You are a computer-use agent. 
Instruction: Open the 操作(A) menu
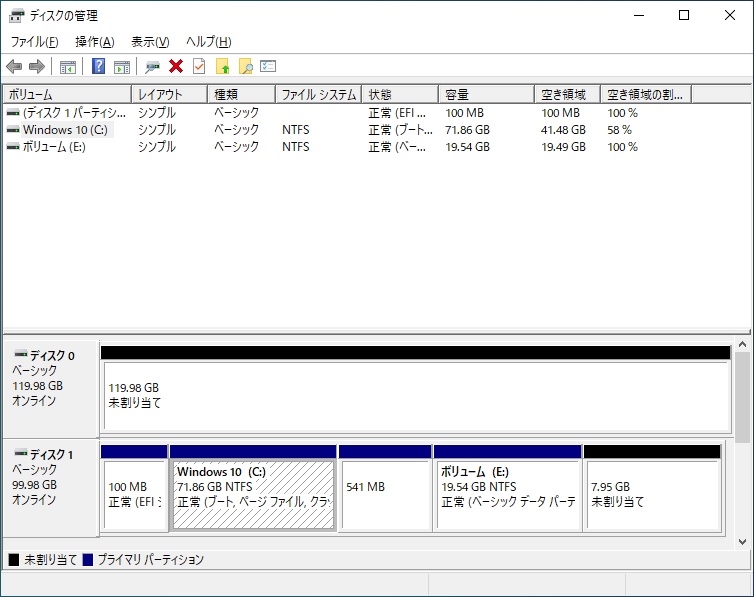95,42
